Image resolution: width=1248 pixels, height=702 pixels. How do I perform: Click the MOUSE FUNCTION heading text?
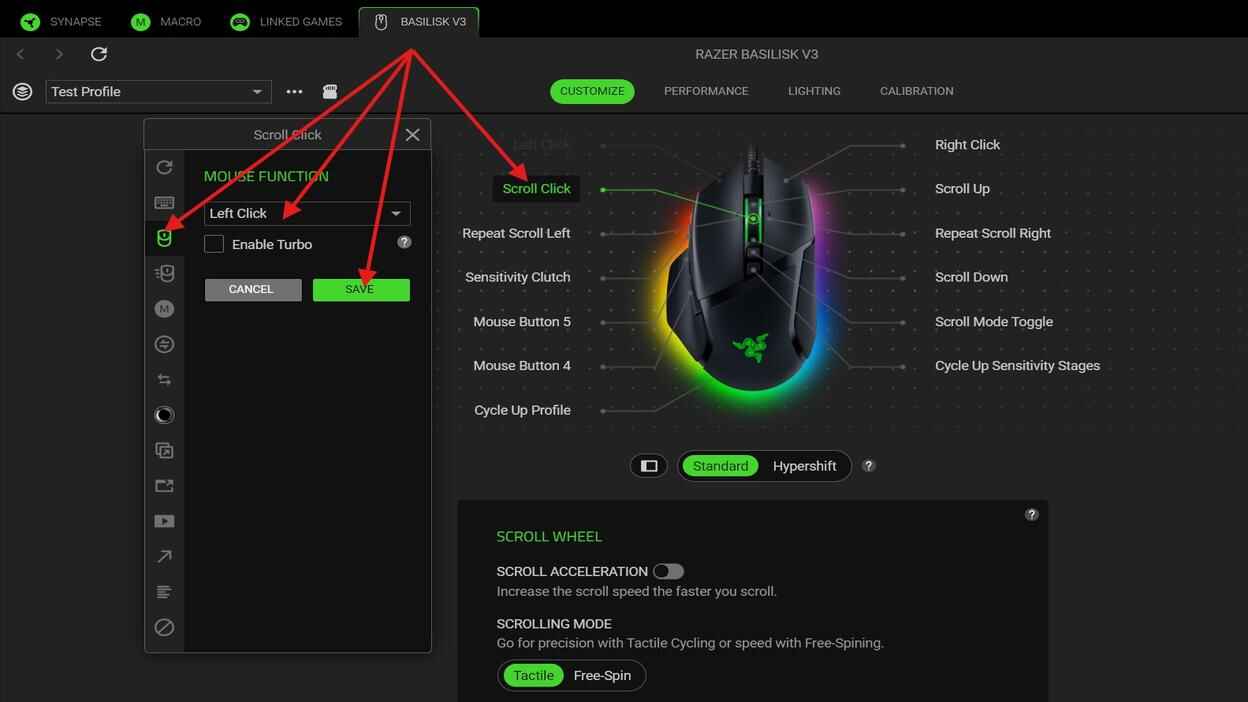(266, 176)
